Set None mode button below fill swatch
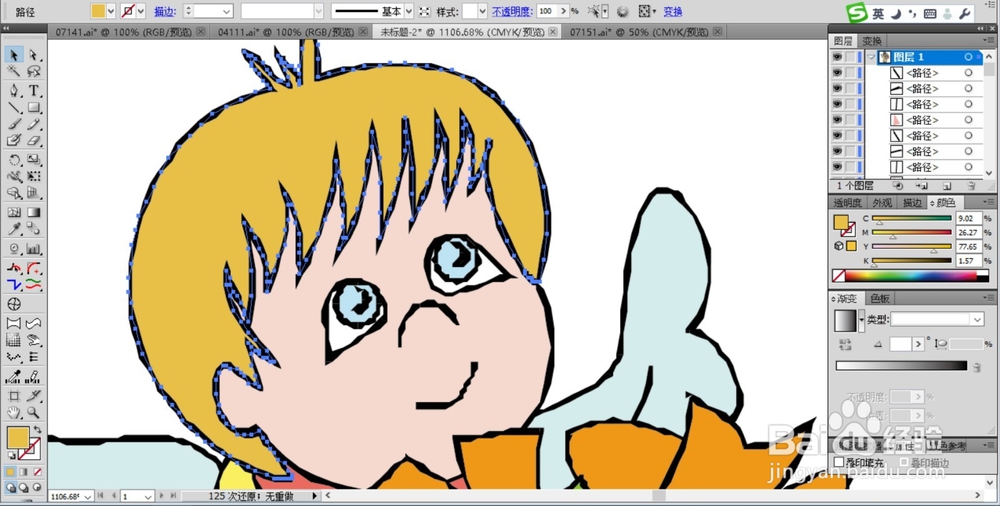The height and width of the screenshot is (506, 1000). point(38,472)
